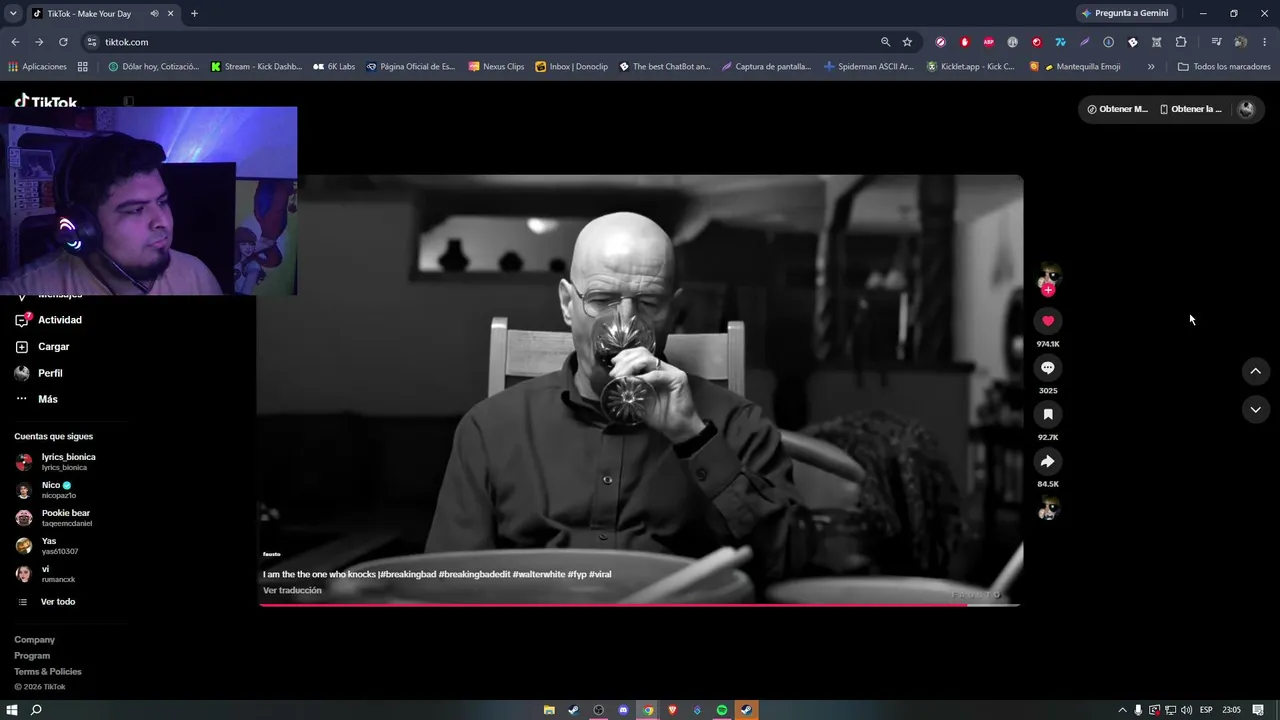This screenshot has width=1280, height=720.
Task: Open the notification center in the taskbar
Action: tap(1258, 710)
